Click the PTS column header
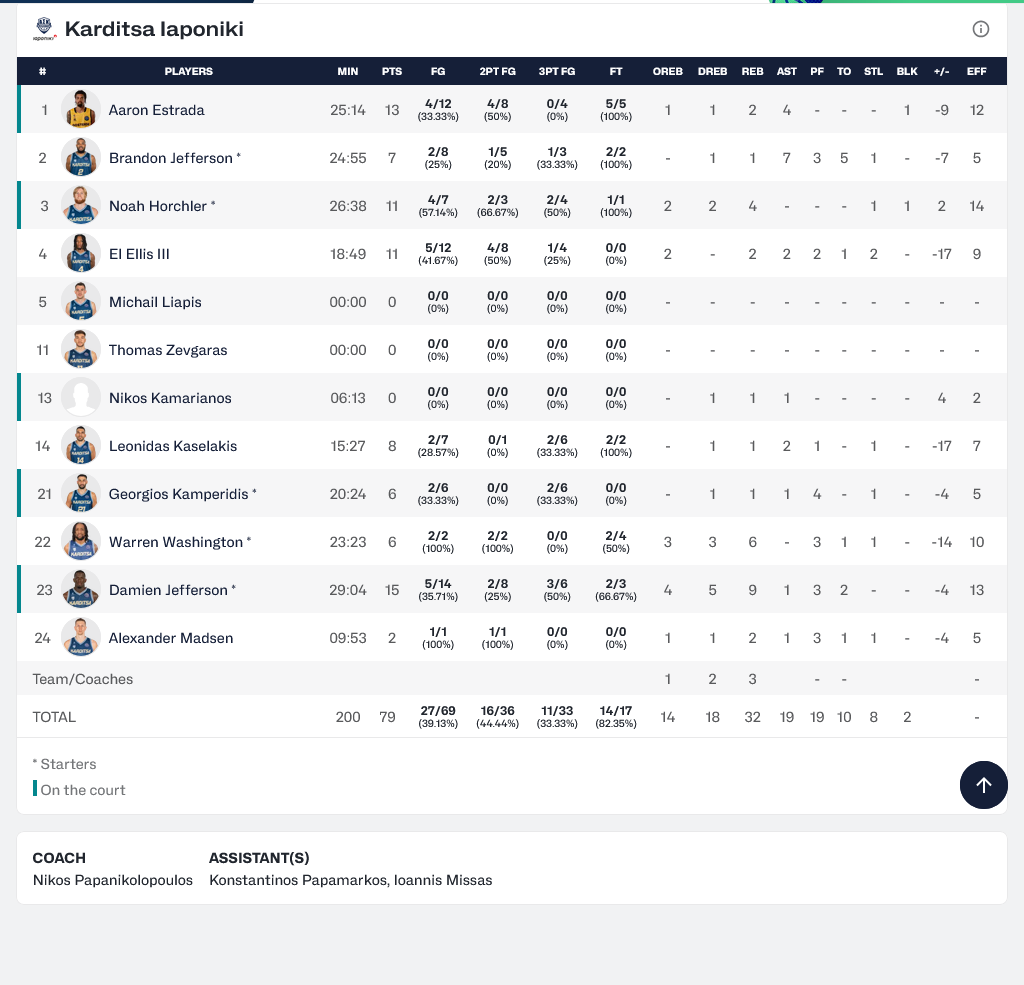This screenshot has width=1024, height=985. 392,72
